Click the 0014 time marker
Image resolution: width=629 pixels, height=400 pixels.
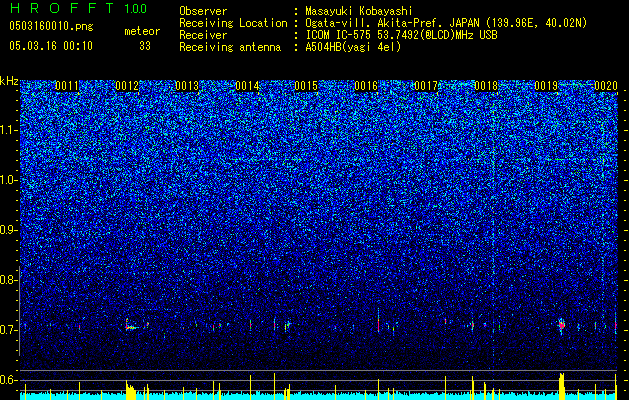click(x=247, y=86)
